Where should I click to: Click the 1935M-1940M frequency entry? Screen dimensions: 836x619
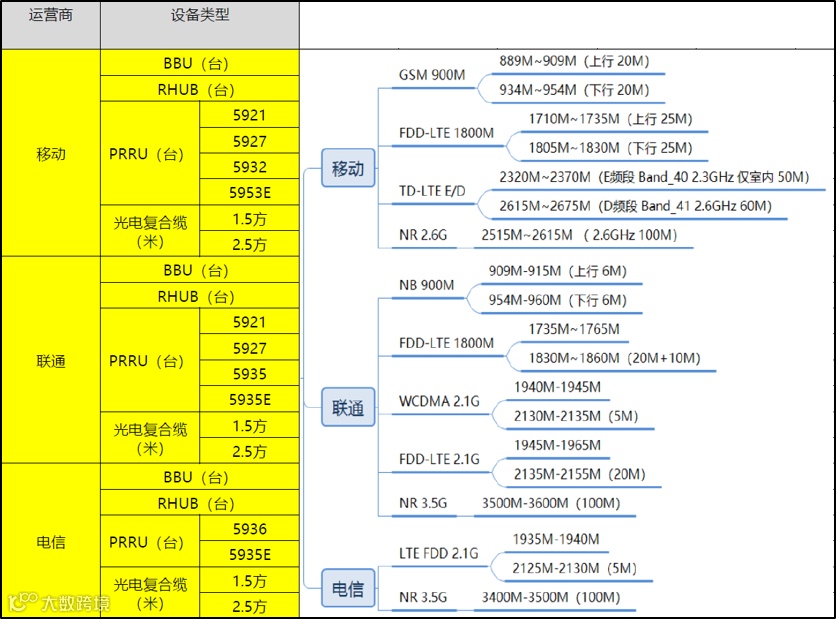[x=556, y=539]
